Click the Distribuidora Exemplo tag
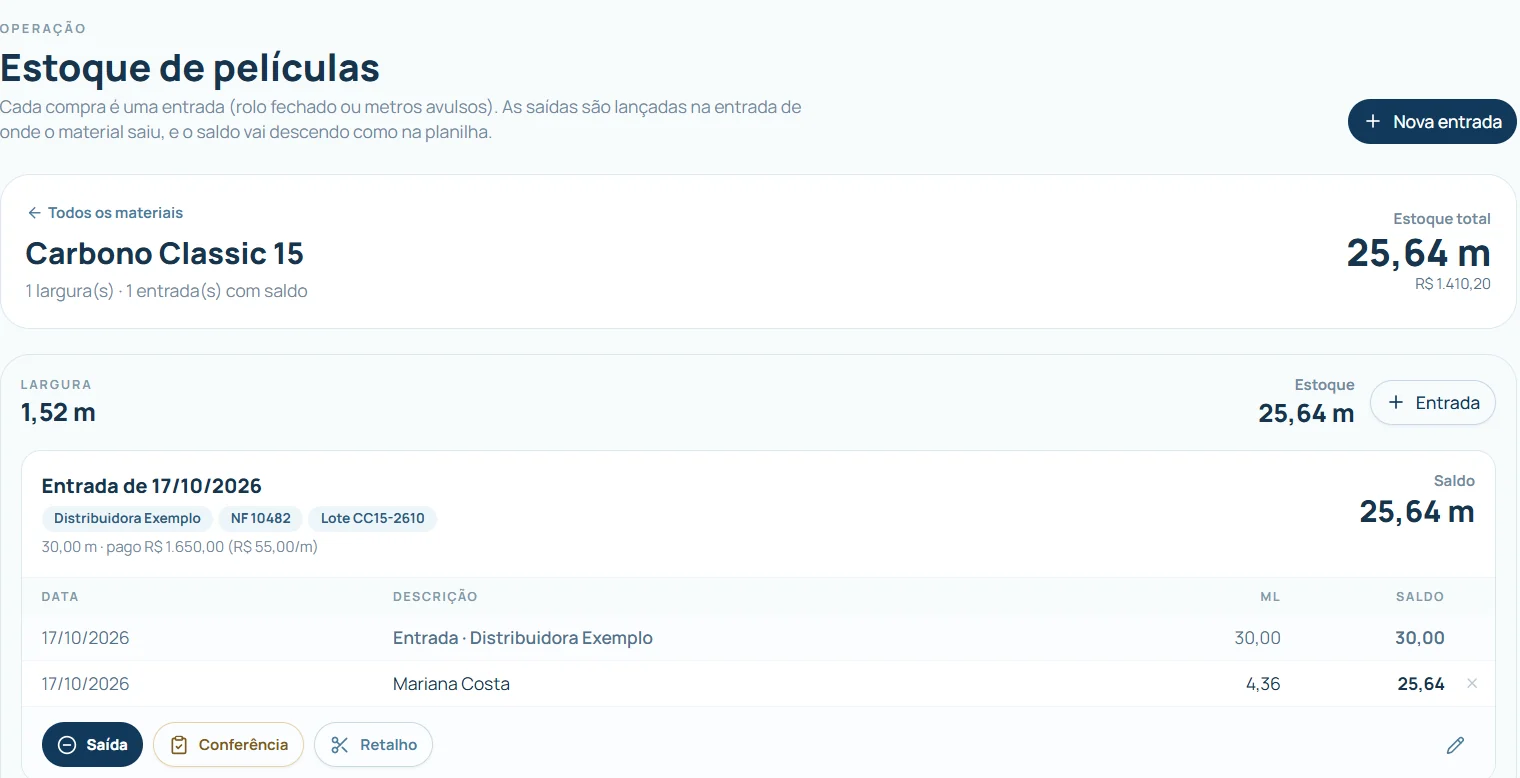Image resolution: width=1520 pixels, height=778 pixels. (127, 518)
